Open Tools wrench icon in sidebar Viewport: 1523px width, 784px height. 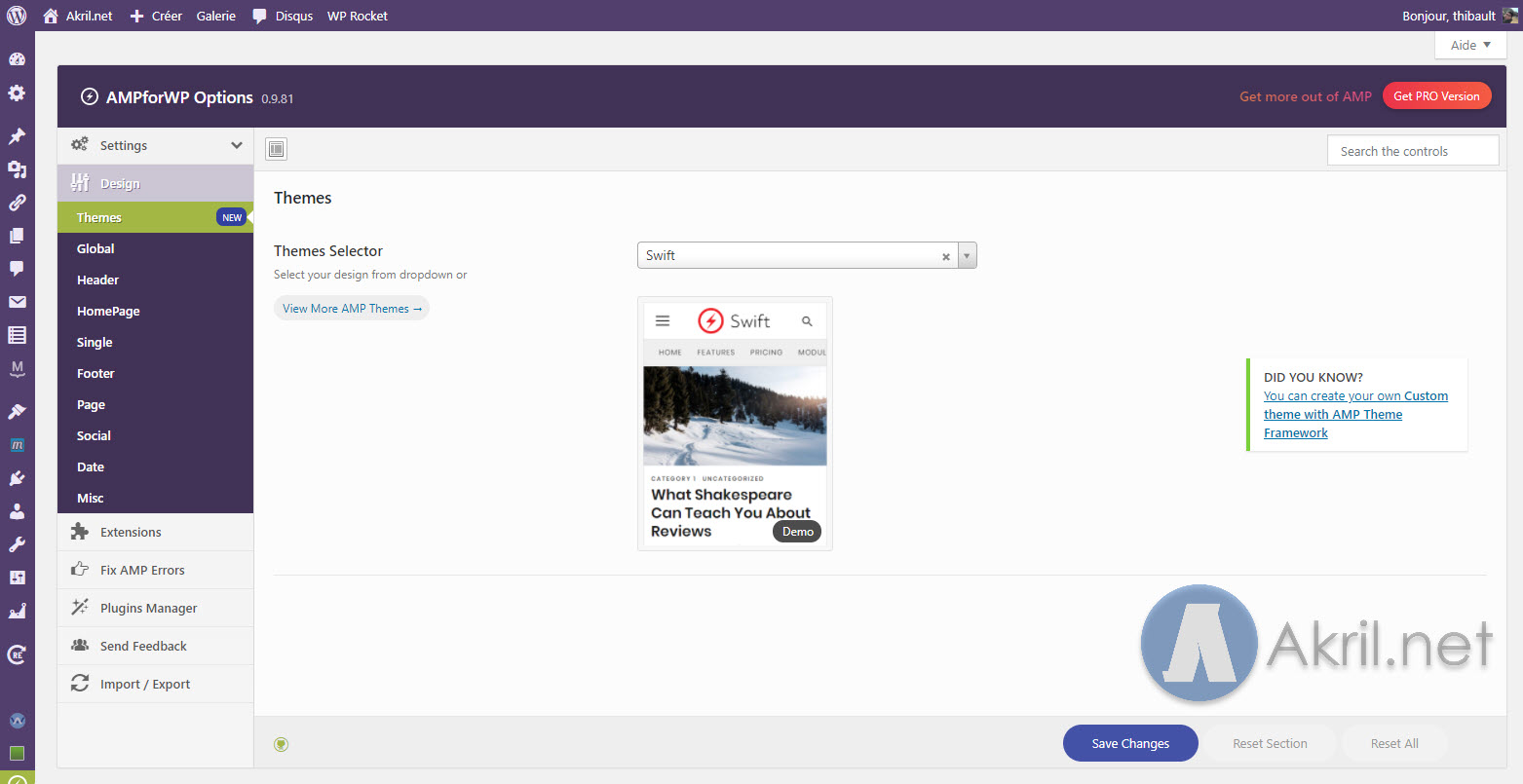coord(17,544)
